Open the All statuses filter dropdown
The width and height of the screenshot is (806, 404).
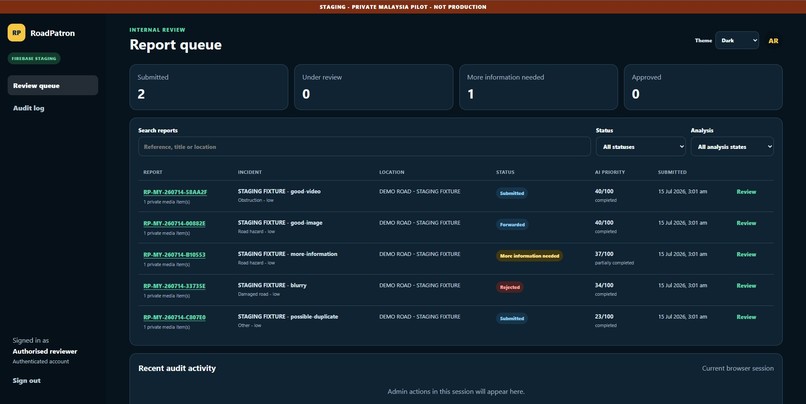(640, 146)
